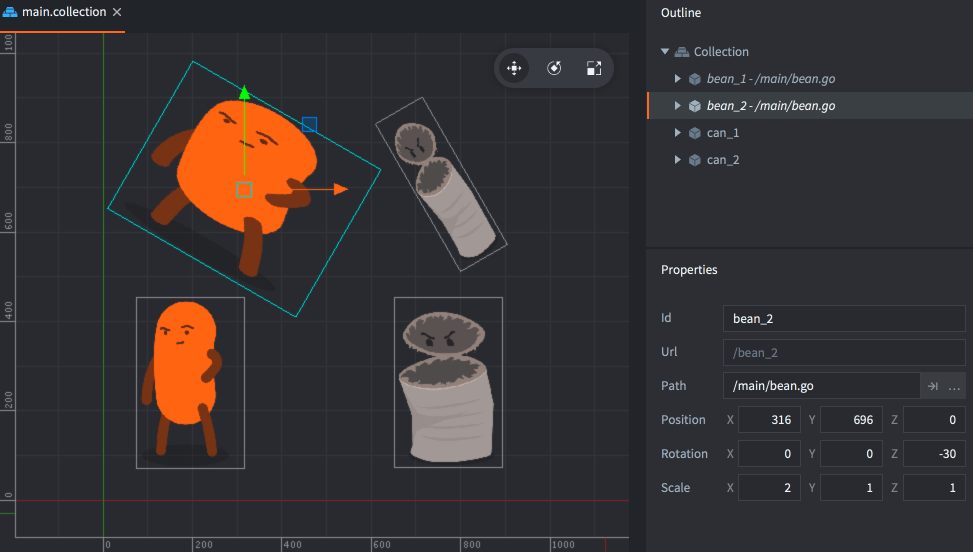This screenshot has width=973, height=552.
Task: Click the Id field containing bean_2
Action: point(843,319)
